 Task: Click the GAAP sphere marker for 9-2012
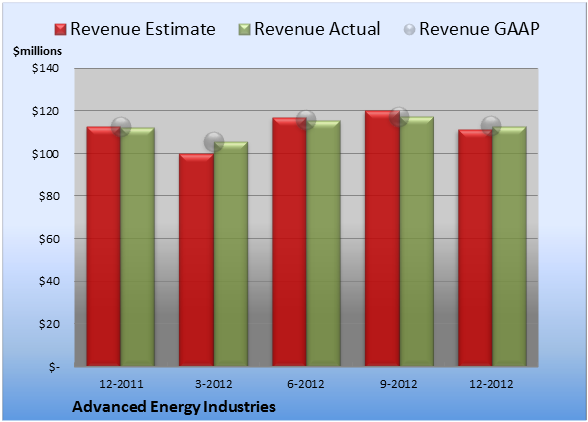point(399,117)
